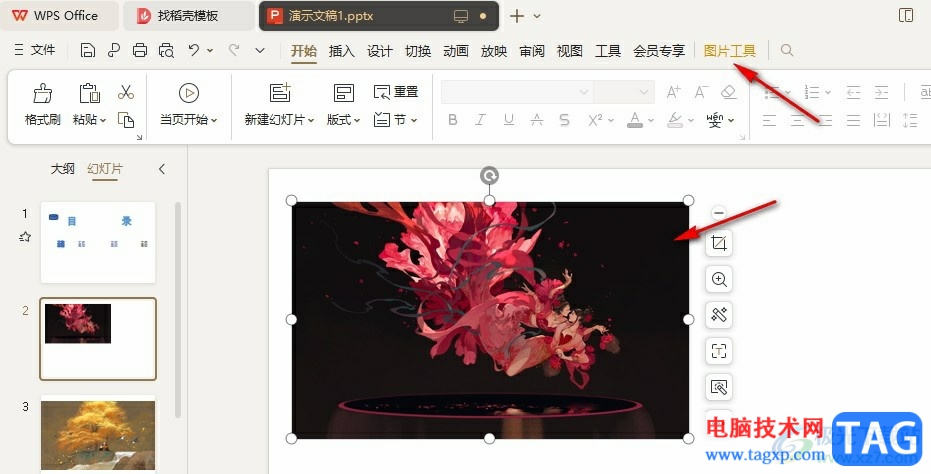Image resolution: width=931 pixels, height=474 pixels.
Task: Toggle Underline formatting
Action: point(508,120)
